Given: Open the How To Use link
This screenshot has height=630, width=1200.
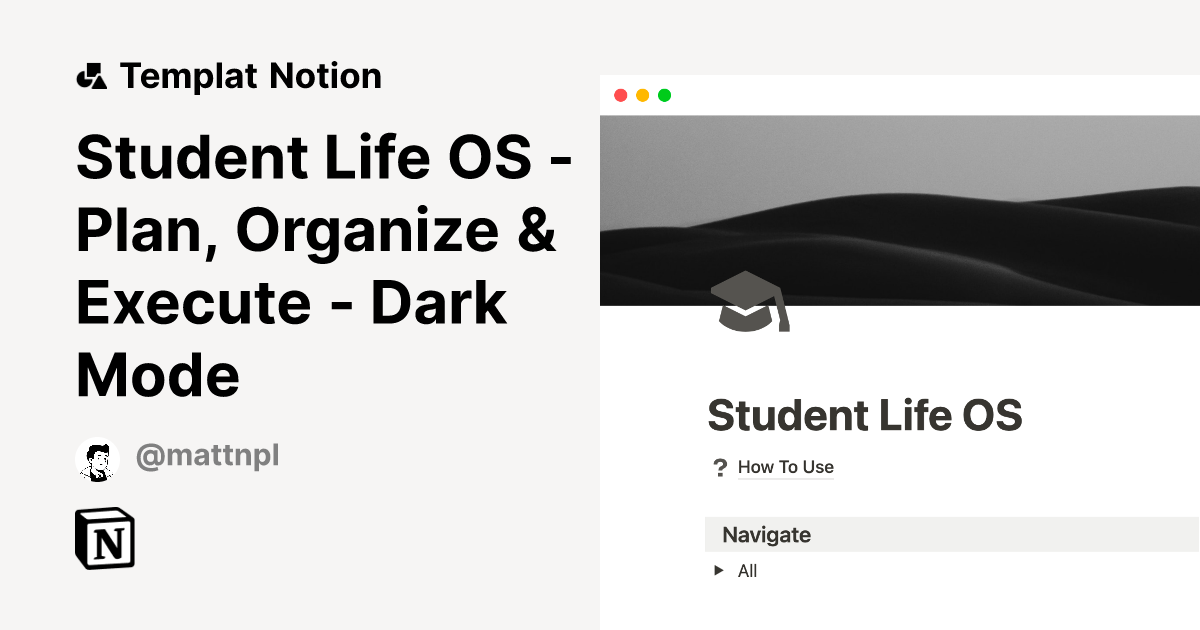Looking at the screenshot, I should [x=786, y=467].
